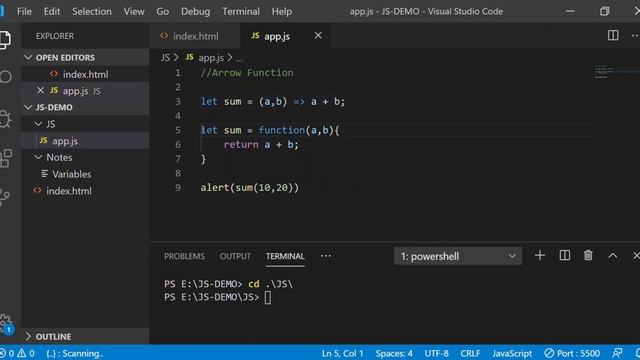Open the Manage gear icon

click(x=6, y=324)
